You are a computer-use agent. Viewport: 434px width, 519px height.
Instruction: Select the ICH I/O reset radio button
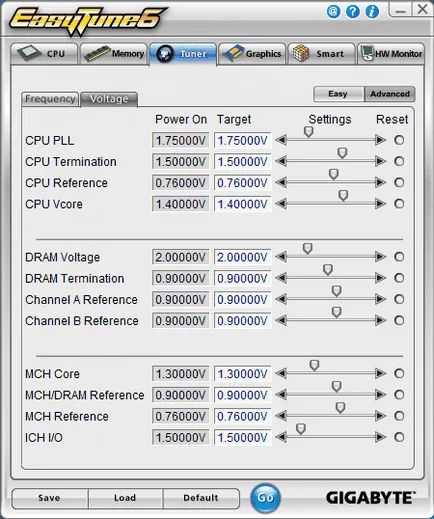(x=399, y=437)
